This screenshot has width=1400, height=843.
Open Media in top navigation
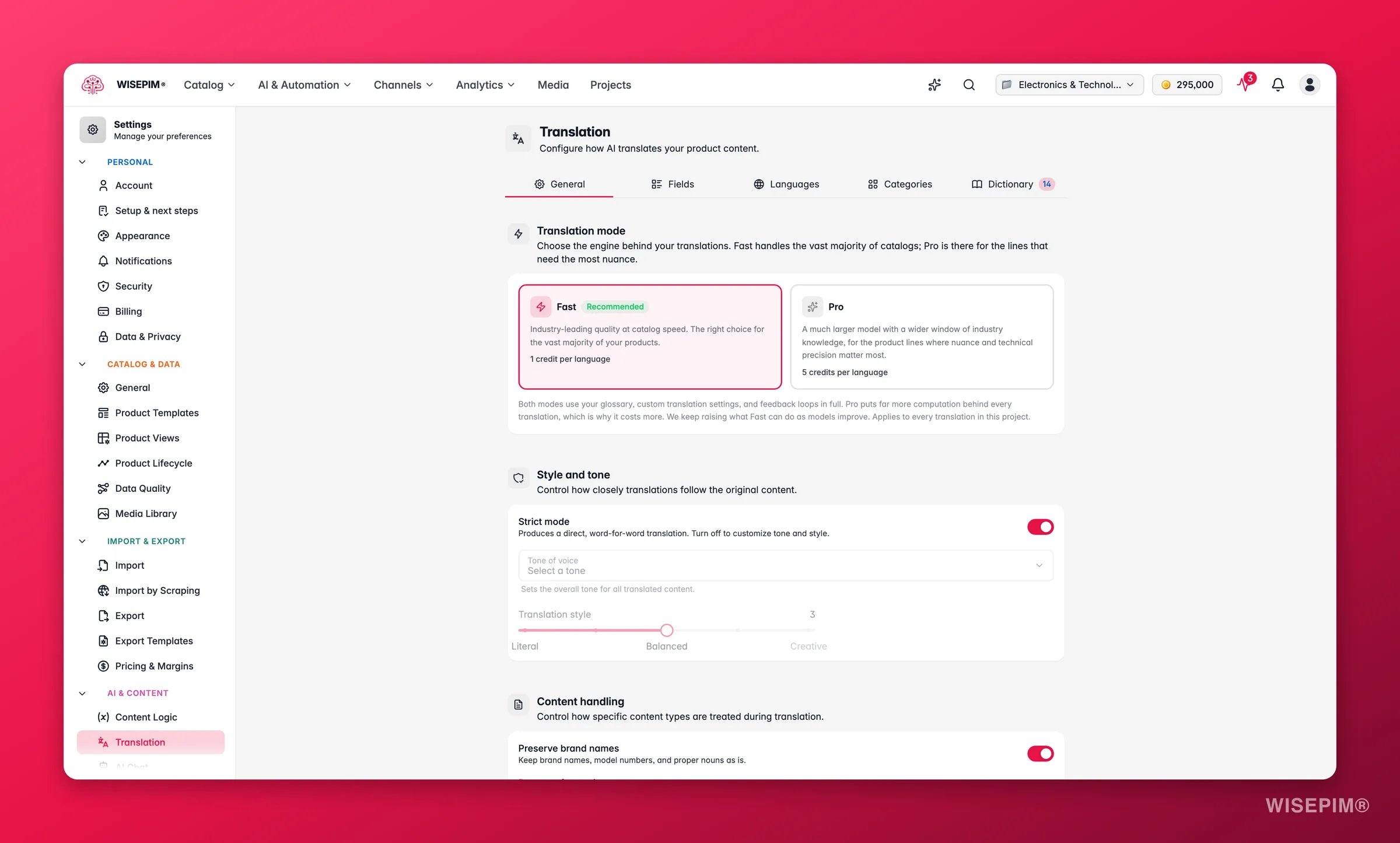click(553, 85)
